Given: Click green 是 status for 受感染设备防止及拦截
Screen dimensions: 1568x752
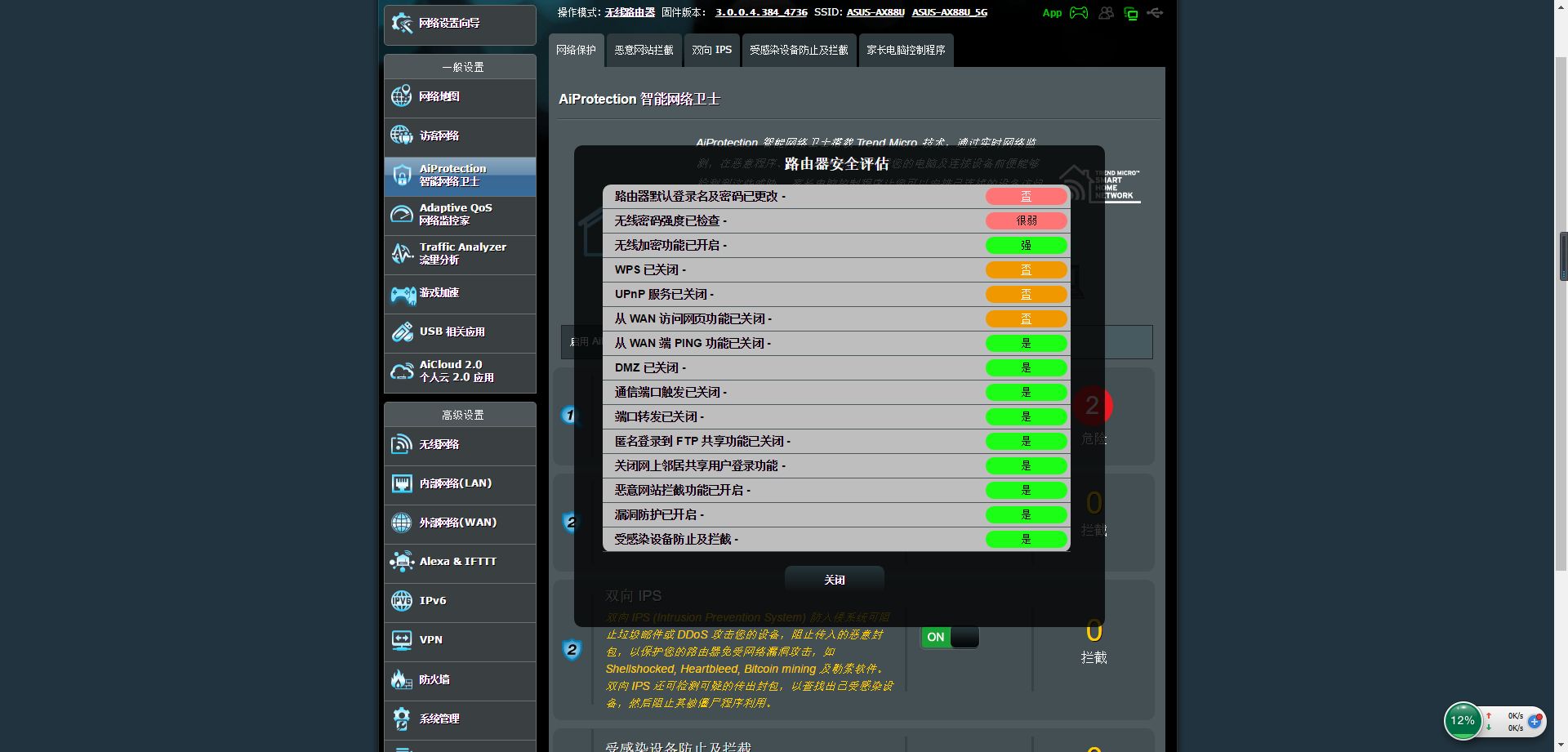Looking at the screenshot, I should pos(1027,539).
